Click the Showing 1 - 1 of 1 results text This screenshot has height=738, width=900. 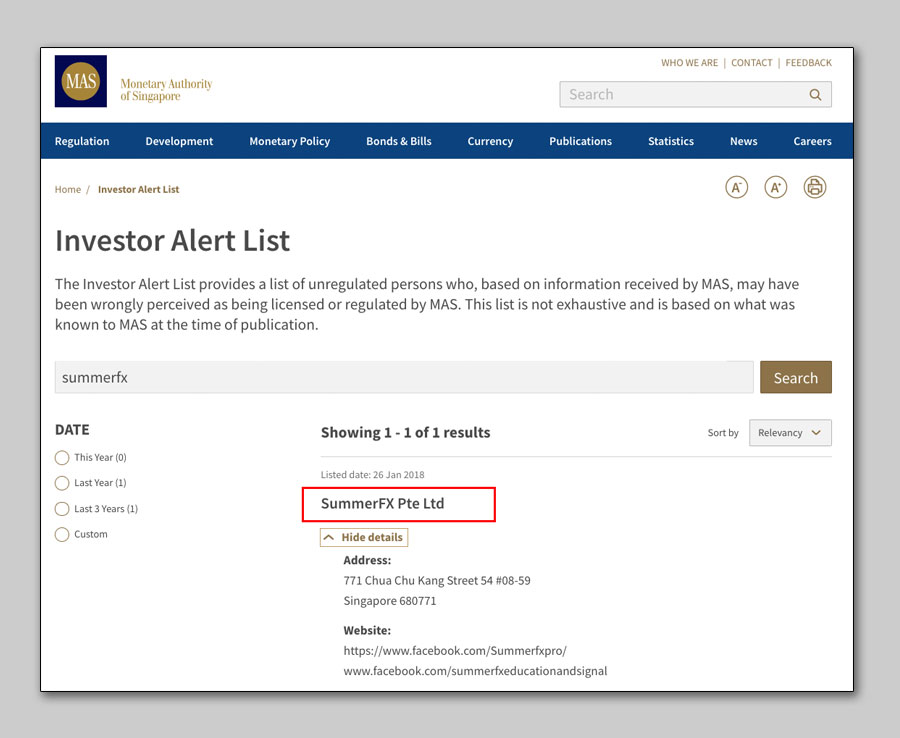click(x=405, y=433)
